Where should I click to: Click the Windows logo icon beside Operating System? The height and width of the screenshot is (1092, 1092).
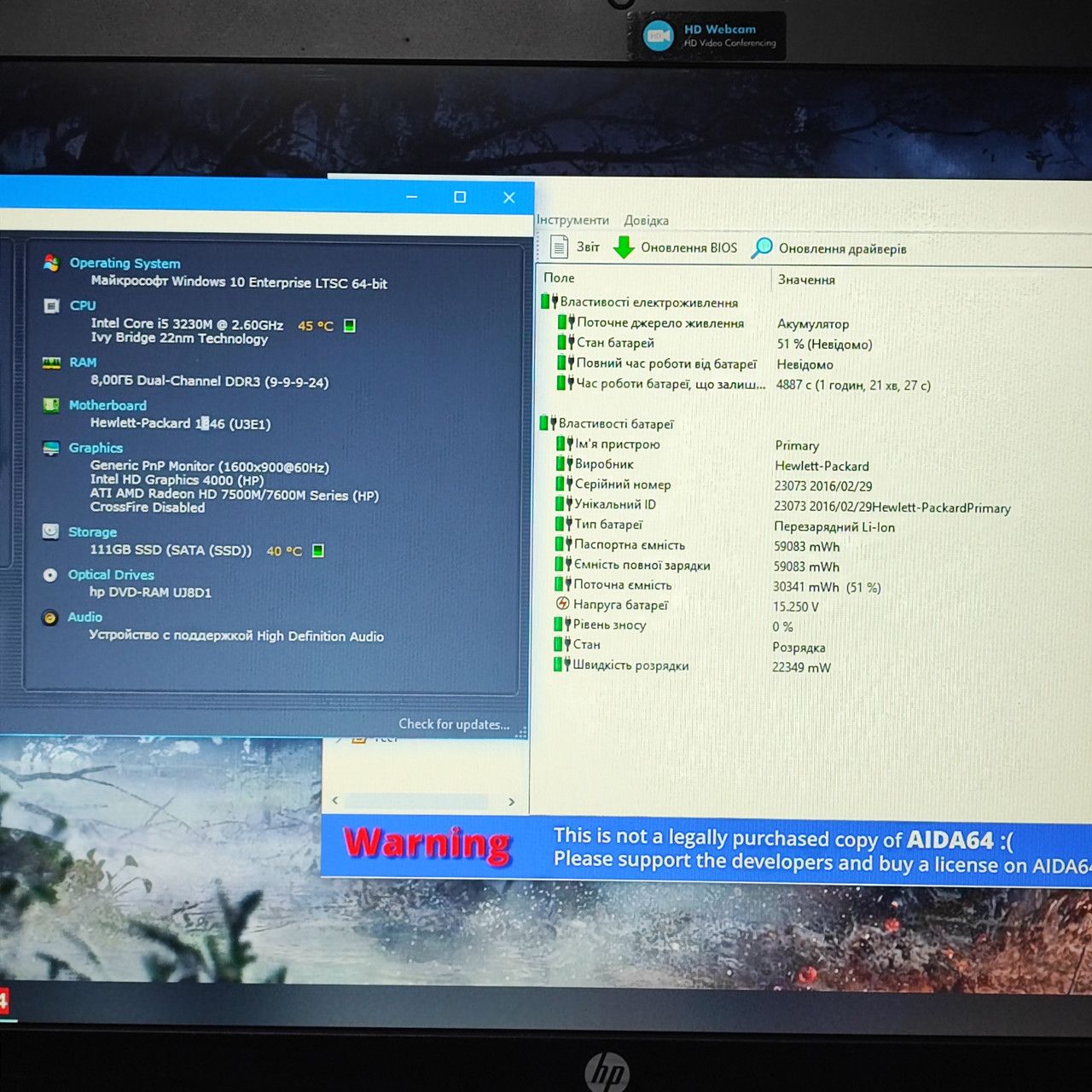[x=51, y=263]
